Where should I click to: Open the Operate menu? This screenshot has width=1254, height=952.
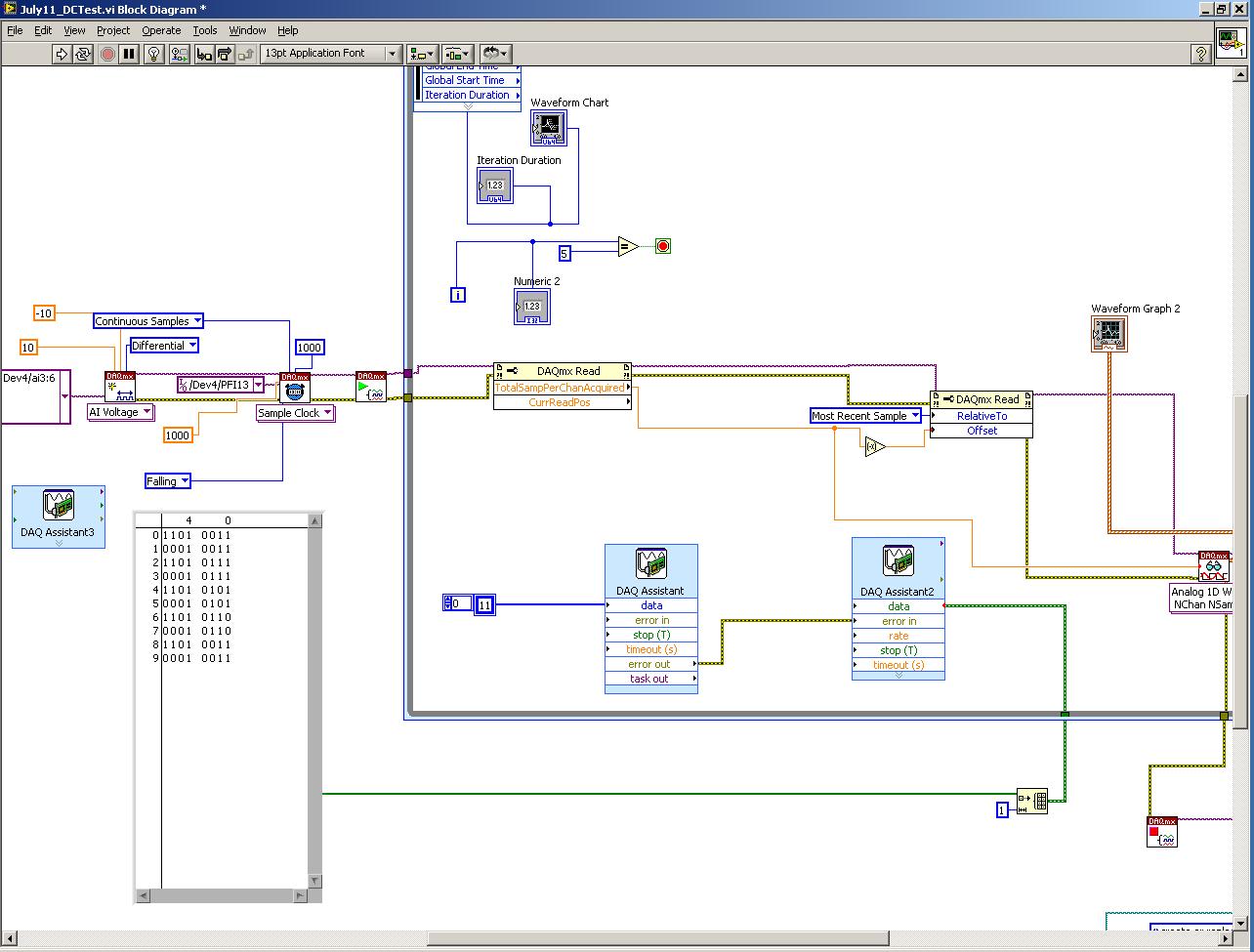(x=162, y=30)
